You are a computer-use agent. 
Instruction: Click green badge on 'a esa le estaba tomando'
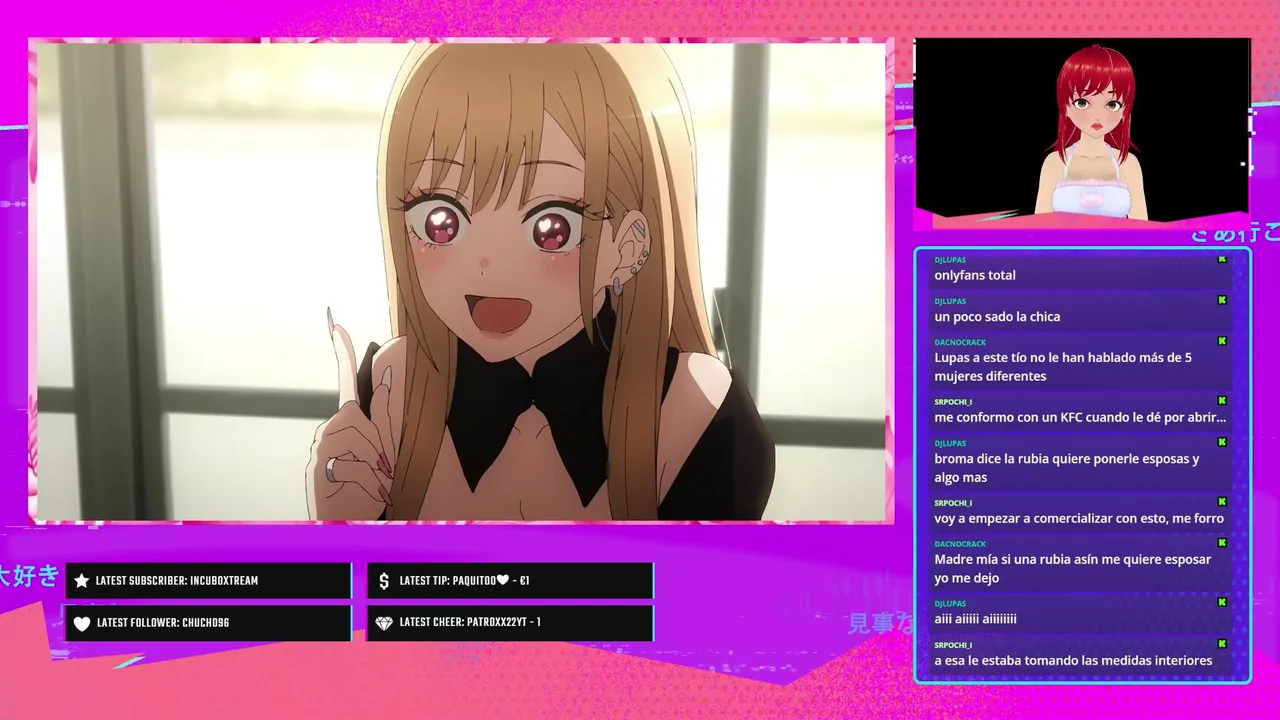pyautogui.click(x=1222, y=644)
